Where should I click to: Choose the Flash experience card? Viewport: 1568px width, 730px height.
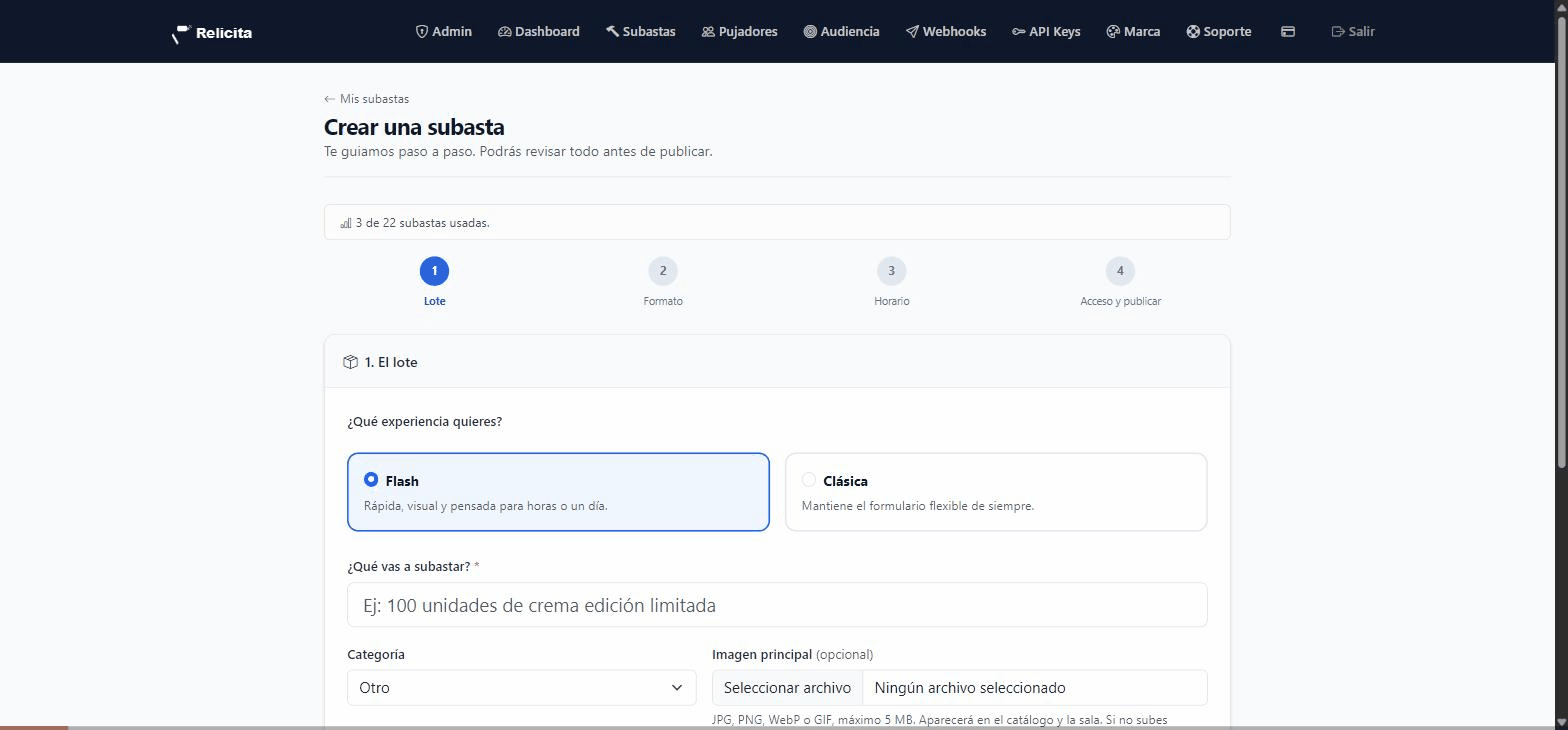[558, 492]
